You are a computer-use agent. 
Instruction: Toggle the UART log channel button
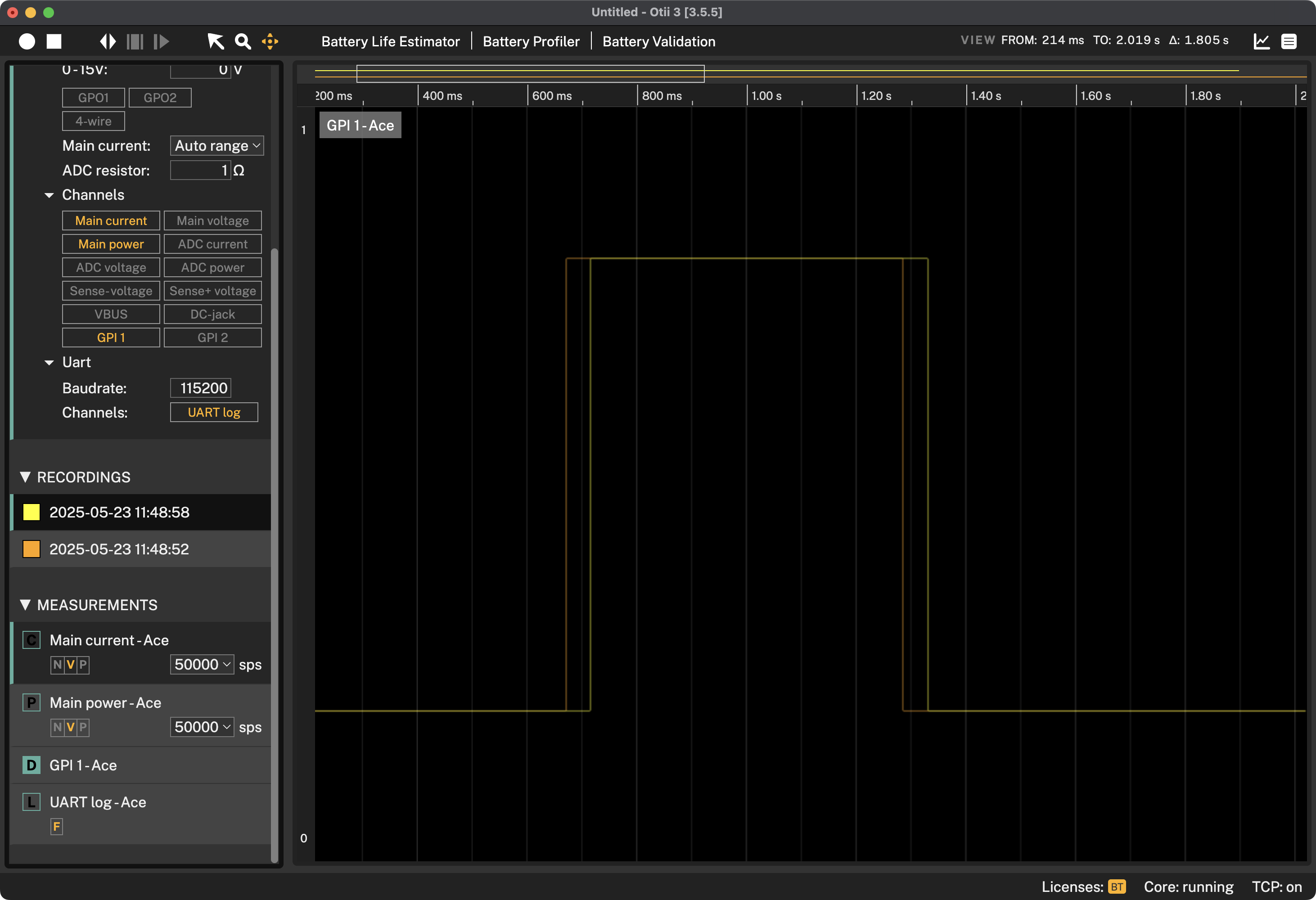[x=214, y=412]
